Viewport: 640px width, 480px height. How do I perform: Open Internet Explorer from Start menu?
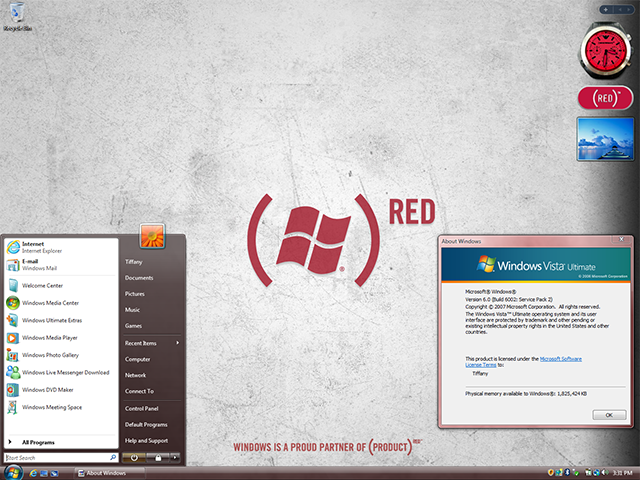[x=40, y=246]
